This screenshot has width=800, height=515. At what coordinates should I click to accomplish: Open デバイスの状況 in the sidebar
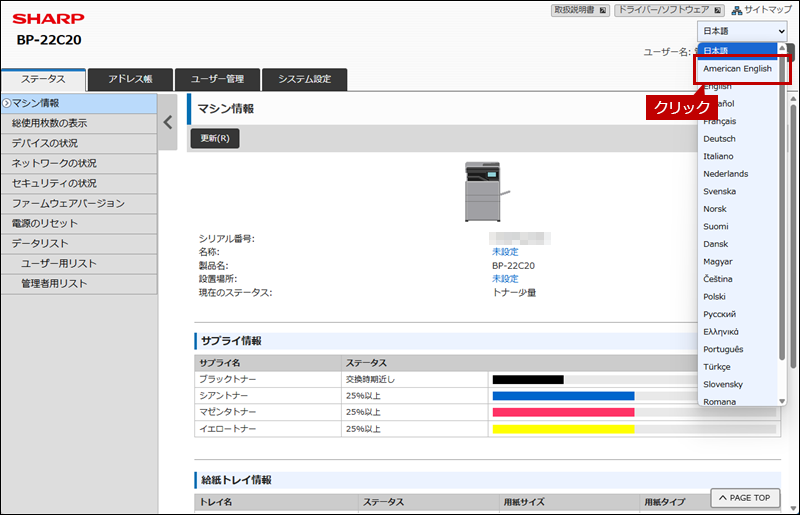point(79,143)
